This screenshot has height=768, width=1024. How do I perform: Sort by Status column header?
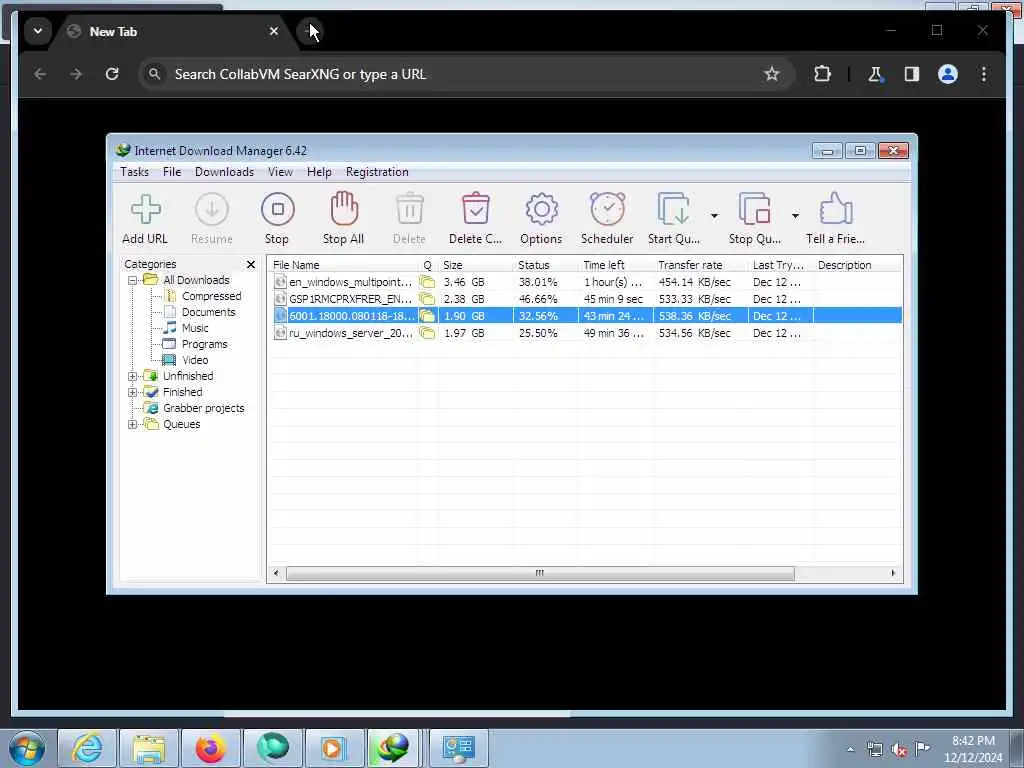(x=546, y=265)
